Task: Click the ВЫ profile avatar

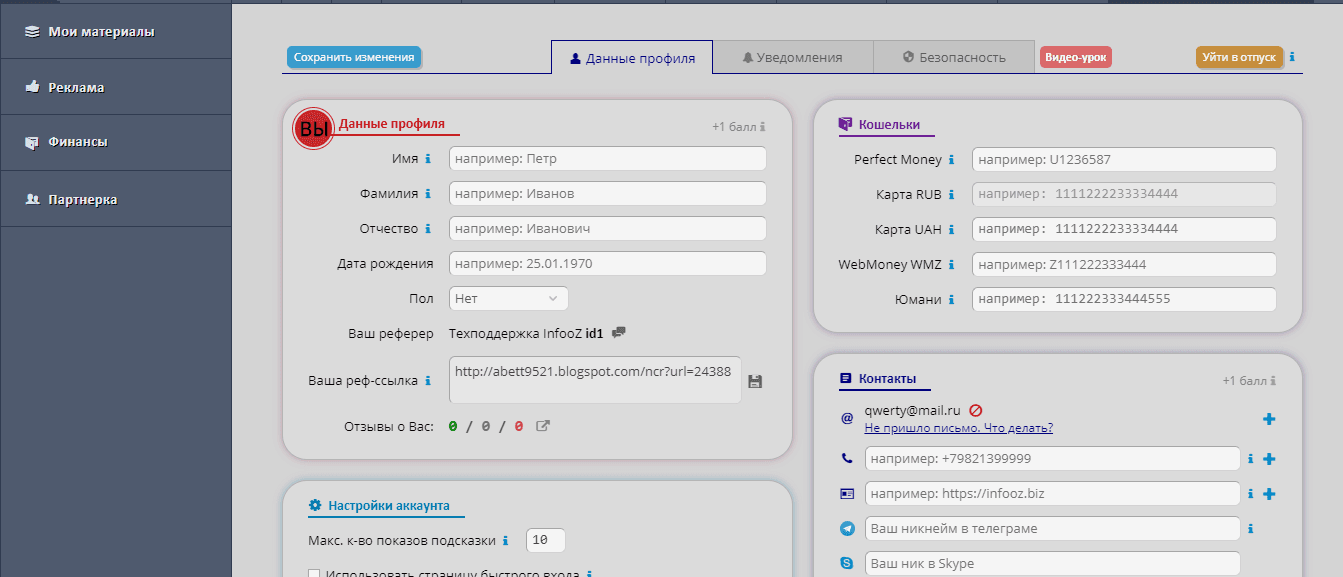Action: (x=313, y=129)
